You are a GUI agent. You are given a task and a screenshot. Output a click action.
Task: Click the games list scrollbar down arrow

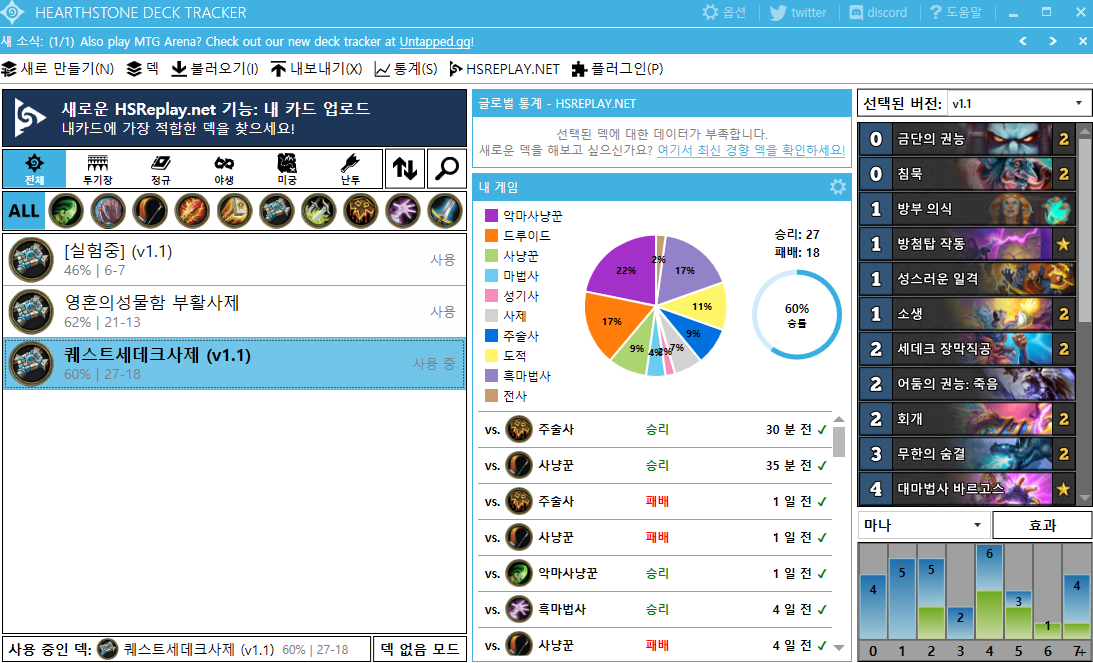pyautogui.click(x=839, y=648)
